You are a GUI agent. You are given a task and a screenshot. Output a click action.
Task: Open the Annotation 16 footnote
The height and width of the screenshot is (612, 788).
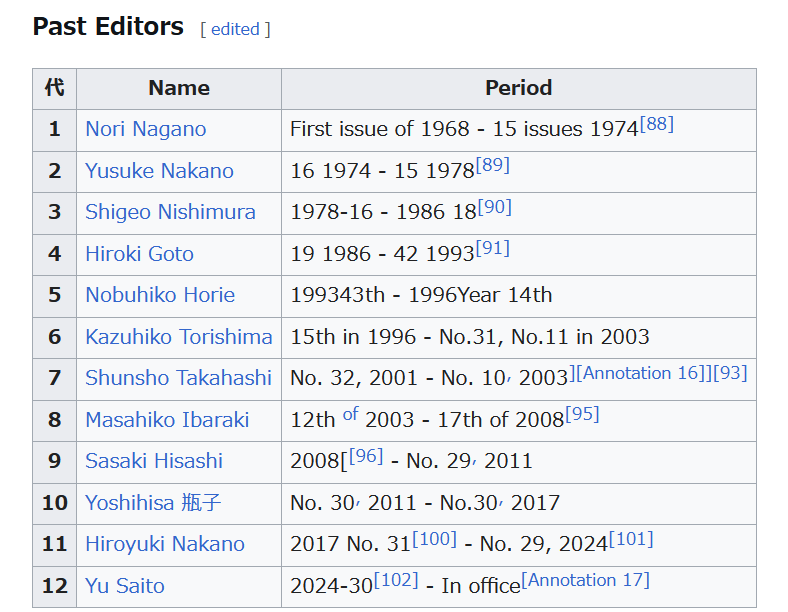tap(640, 373)
